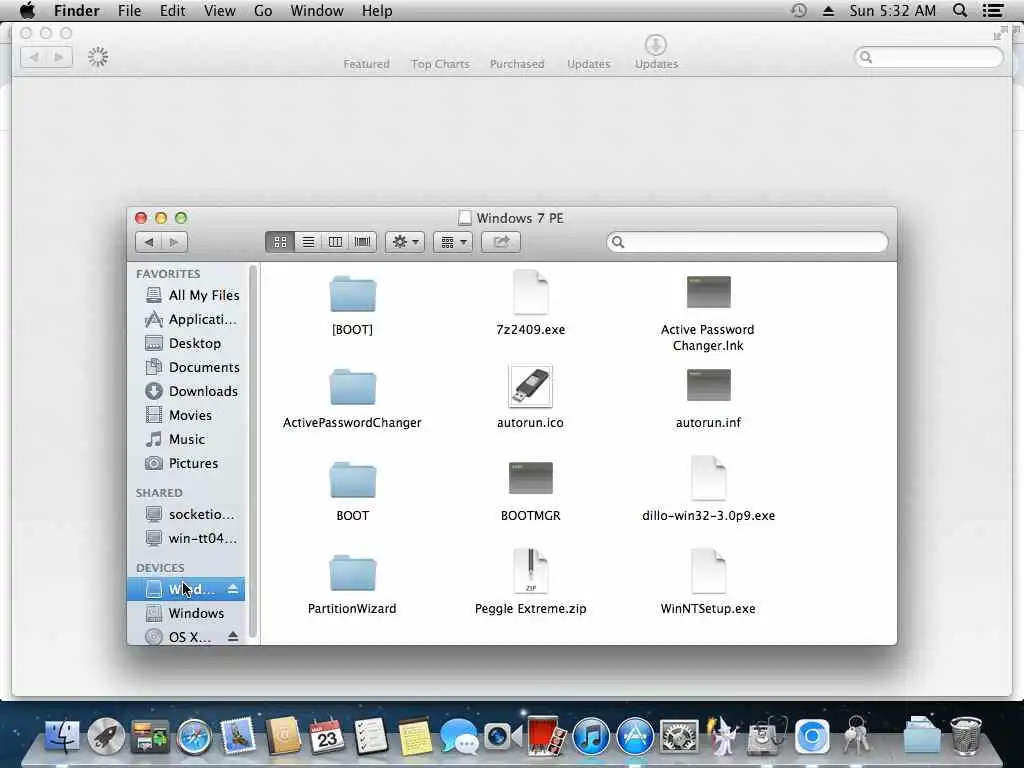Open the Time Machine menu bar icon
The height and width of the screenshot is (768, 1024).
[x=798, y=10]
